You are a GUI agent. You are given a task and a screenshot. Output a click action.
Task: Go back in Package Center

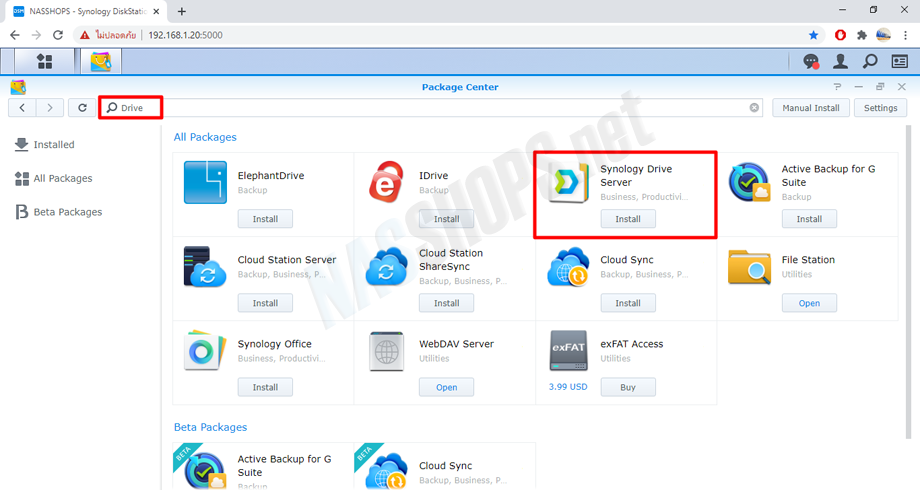(x=22, y=108)
